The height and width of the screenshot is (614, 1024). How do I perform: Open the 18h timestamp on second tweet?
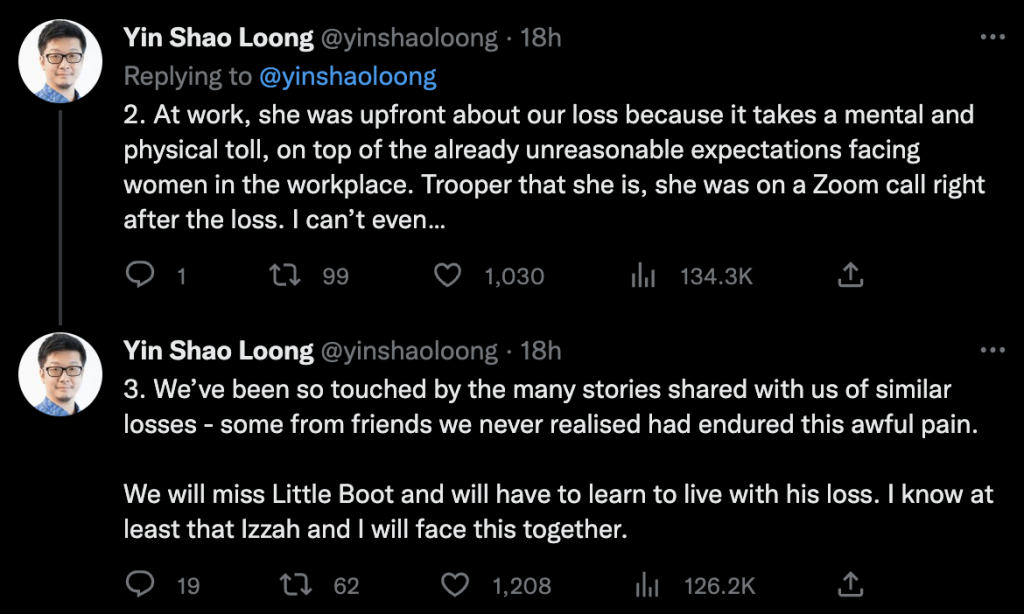click(541, 351)
